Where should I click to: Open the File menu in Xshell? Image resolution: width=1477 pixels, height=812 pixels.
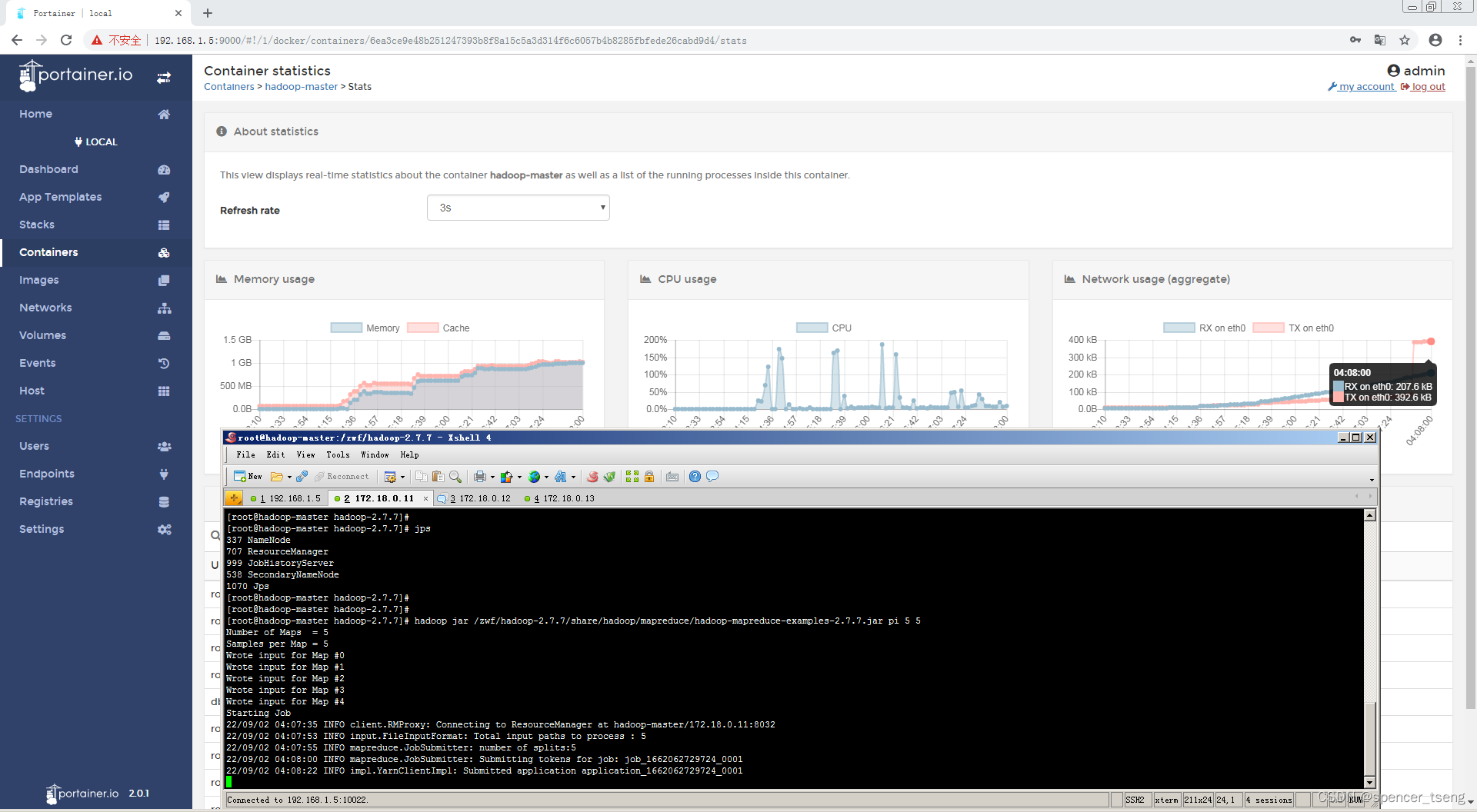[245, 454]
